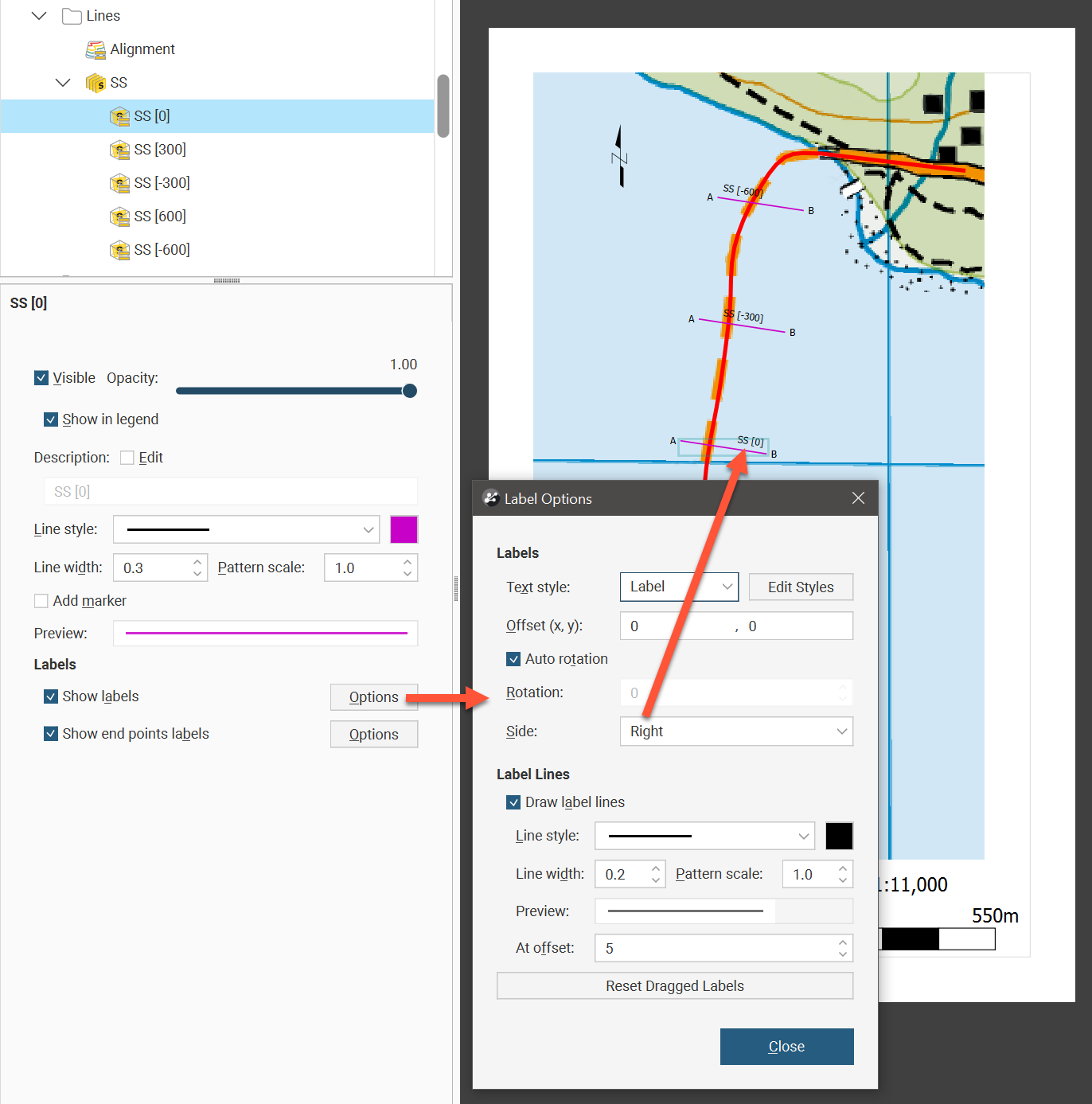Select the SS [600] section icon
Screen dimensions: 1092x1104
(x=119, y=217)
